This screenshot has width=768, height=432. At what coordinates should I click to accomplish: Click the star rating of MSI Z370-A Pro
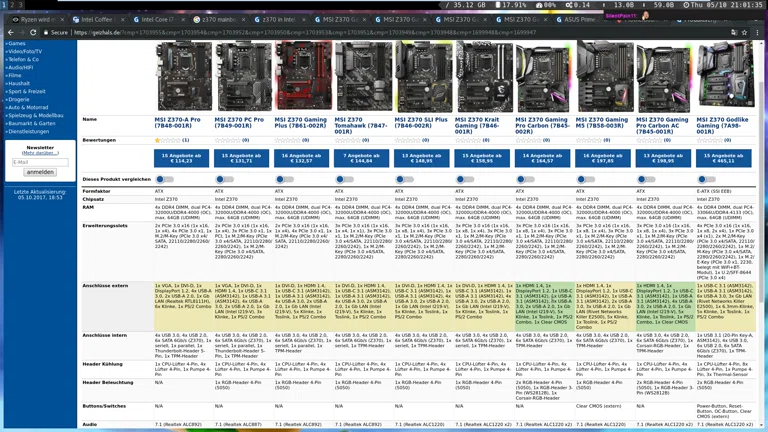pos(168,140)
